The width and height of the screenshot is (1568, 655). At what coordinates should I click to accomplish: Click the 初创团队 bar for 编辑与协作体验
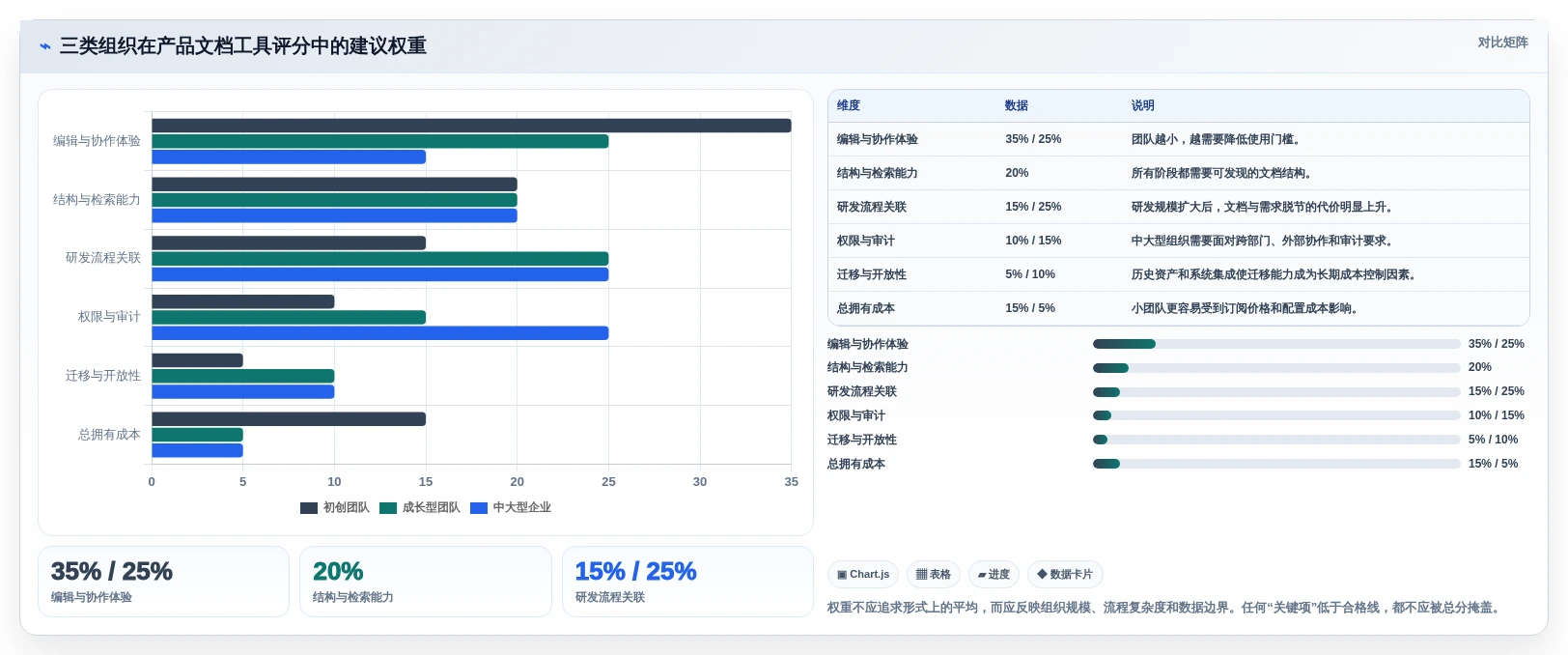(471, 126)
